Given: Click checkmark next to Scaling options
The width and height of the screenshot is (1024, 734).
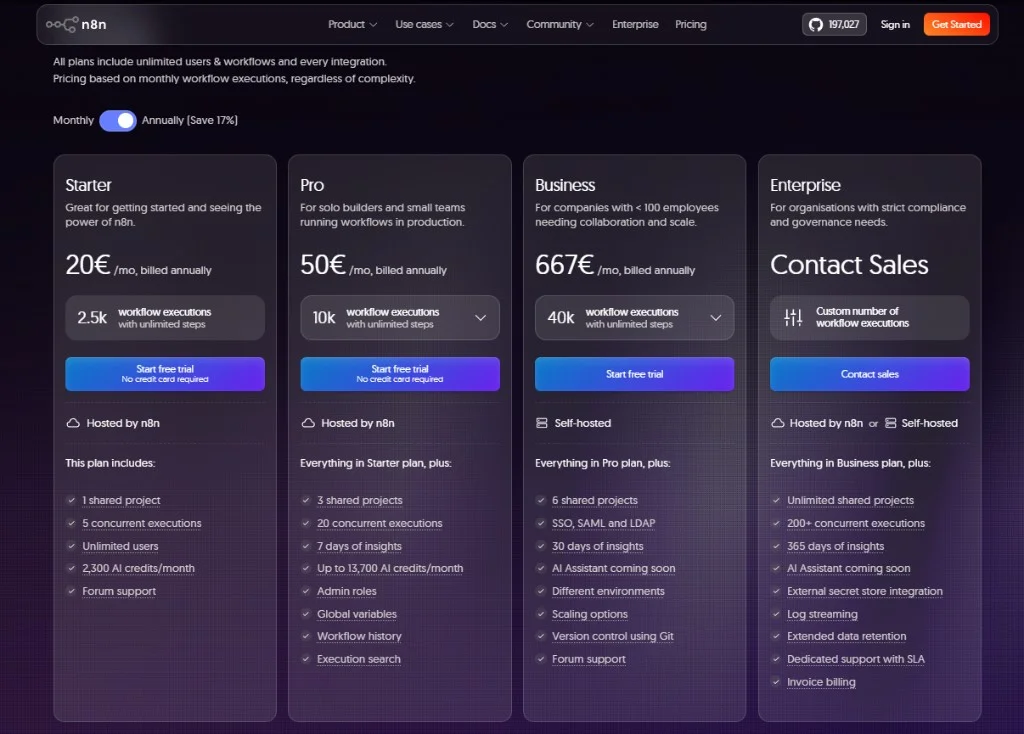Looking at the screenshot, I should tap(541, 614).
